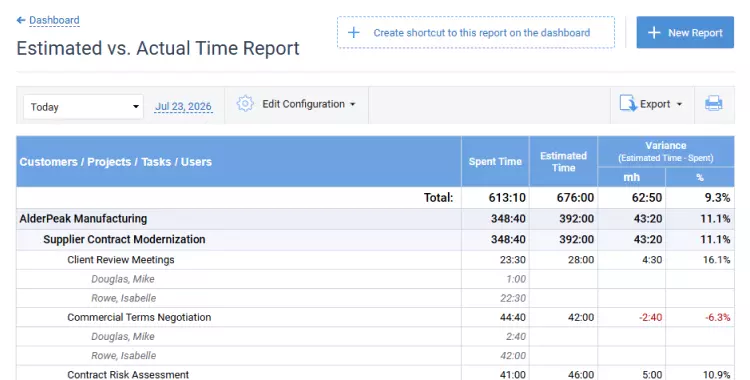Click Douglas, Mike under Client Review Meetings
The width and height of the screenshot is (750, 380).
click(123, 279)
